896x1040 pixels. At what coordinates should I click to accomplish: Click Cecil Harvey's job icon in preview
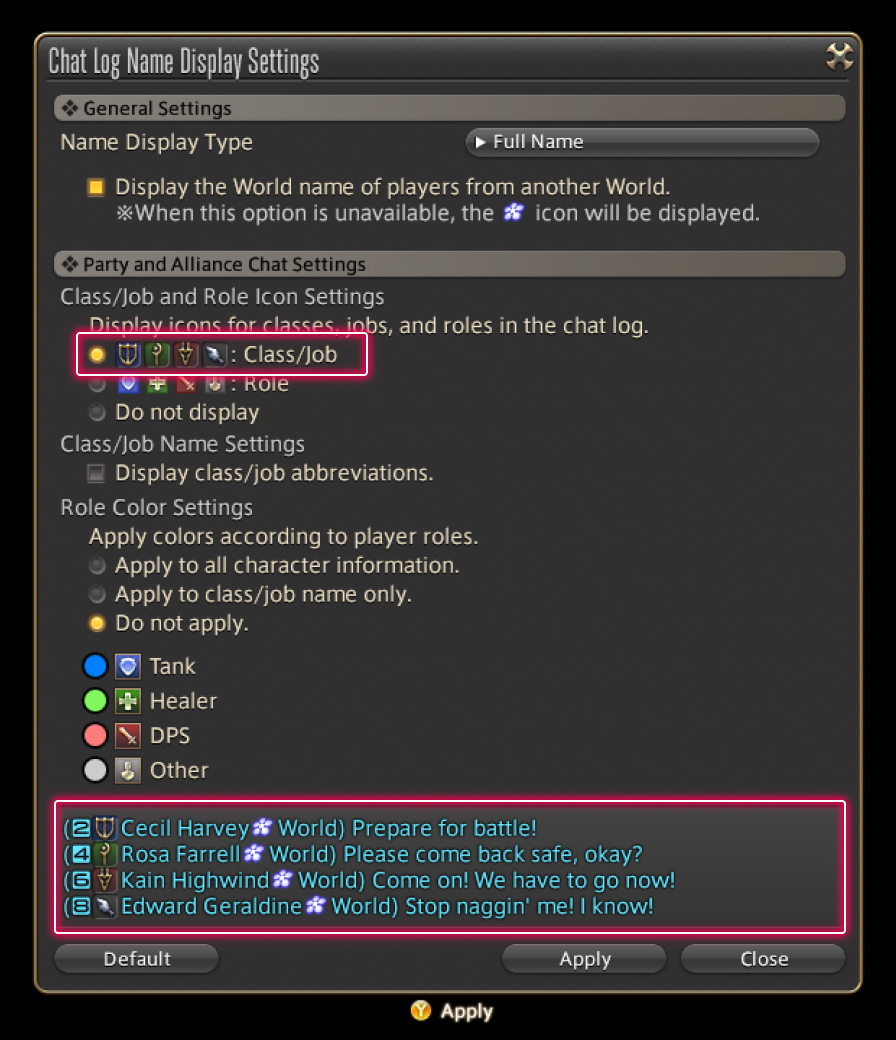coord(105,828)
